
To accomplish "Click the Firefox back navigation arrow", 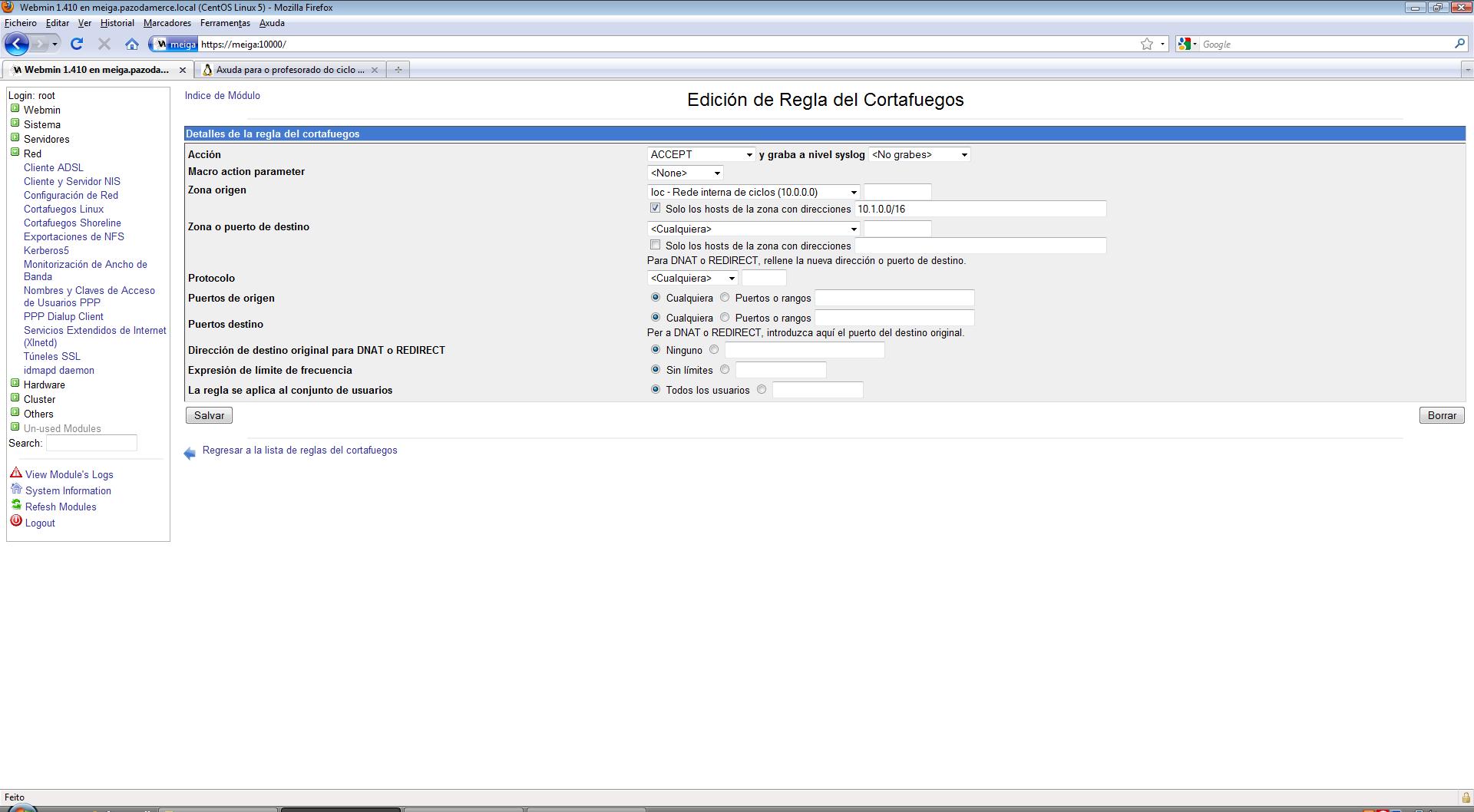I will pyautogui.click(x=17, y=44).
